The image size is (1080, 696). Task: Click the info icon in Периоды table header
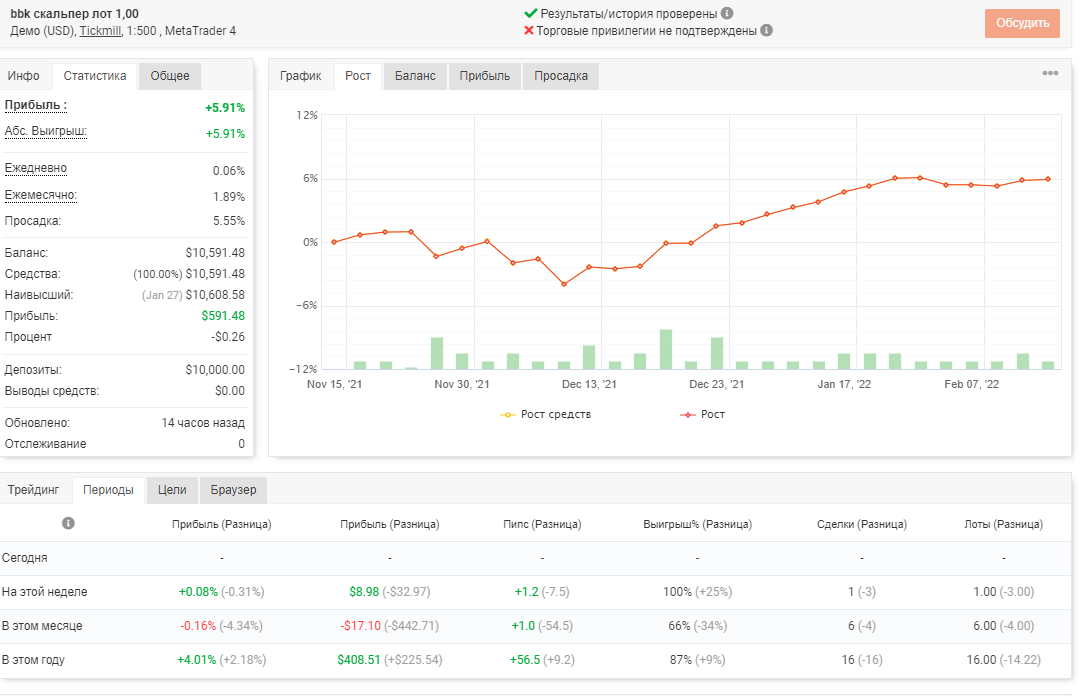(68, 523)
